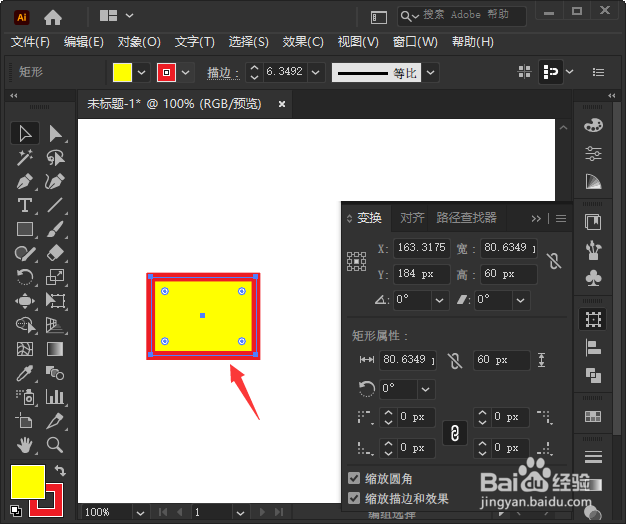Switch to the 对齐 tab
The image size is (626, 524).
click(x=412, y=218)
